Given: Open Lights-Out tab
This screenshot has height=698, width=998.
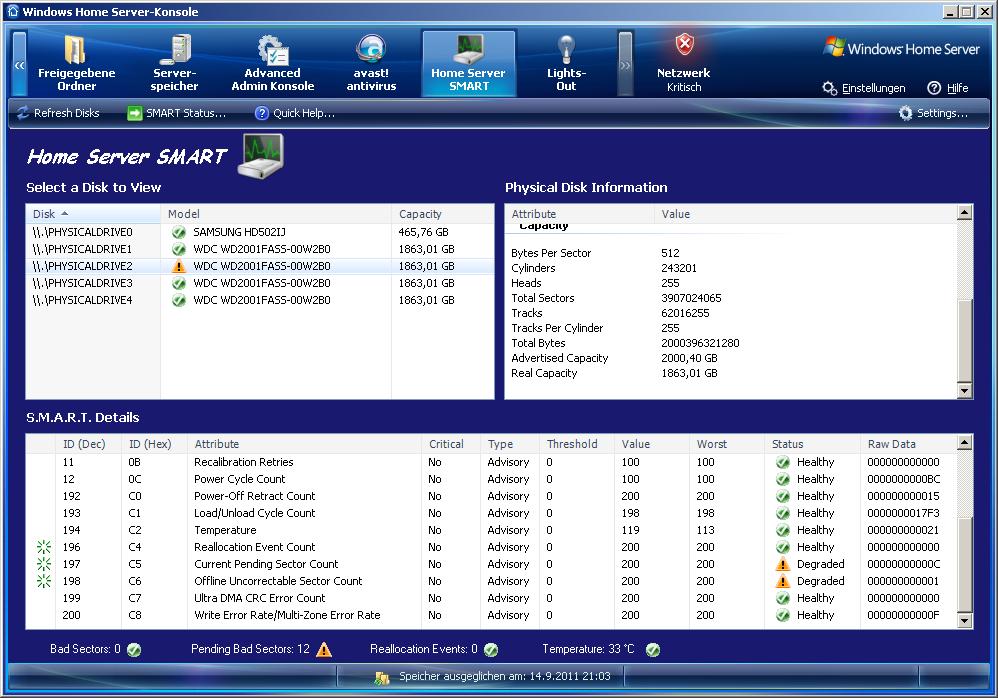Looking at the screenshot, I should [x=566, y=64].
